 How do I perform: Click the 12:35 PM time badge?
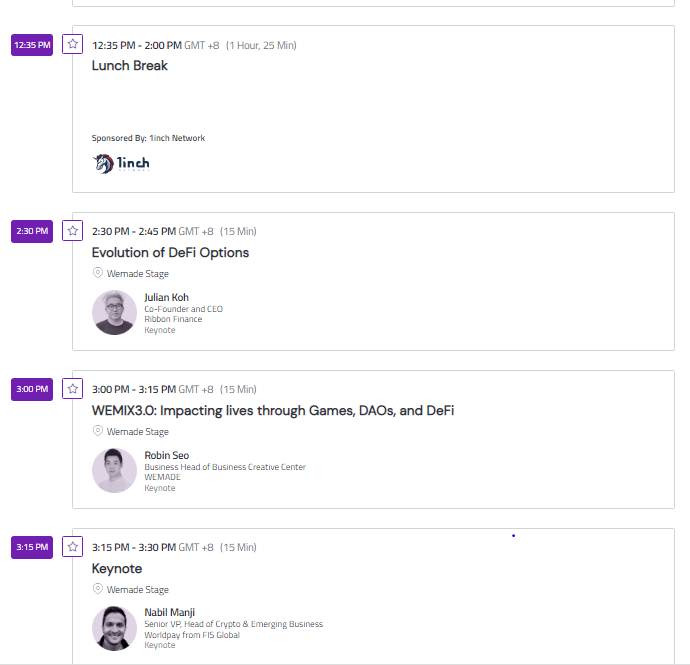click(32, 45)
